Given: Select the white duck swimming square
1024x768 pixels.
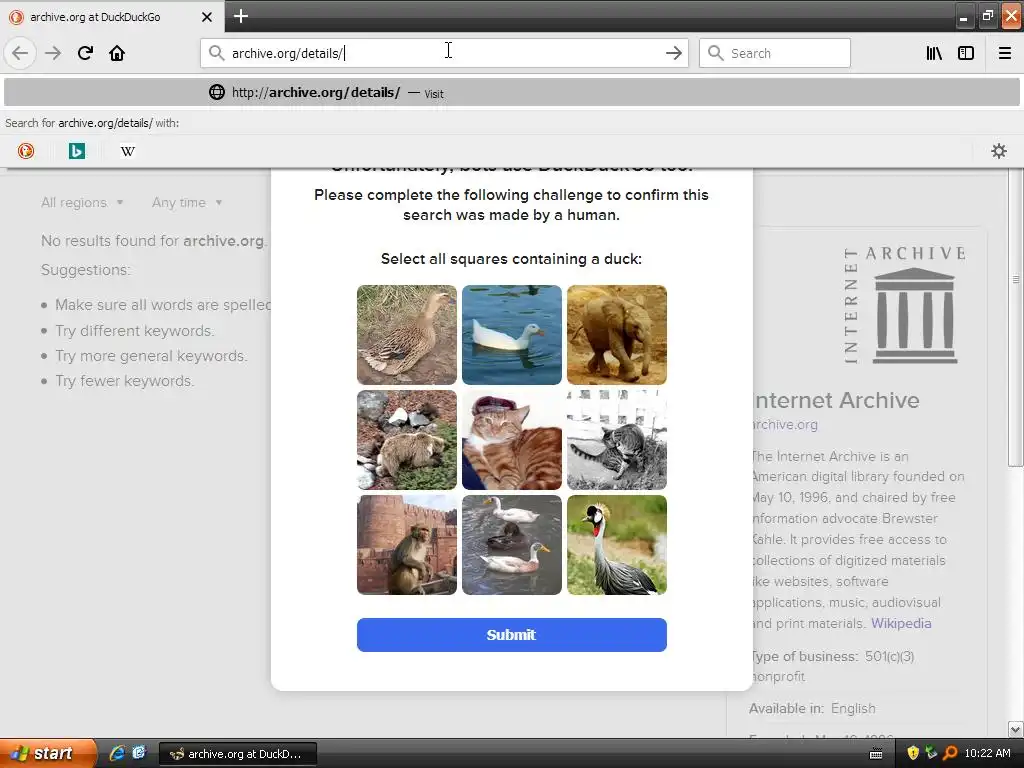Looking at the screenshot, I should point(512,334).
